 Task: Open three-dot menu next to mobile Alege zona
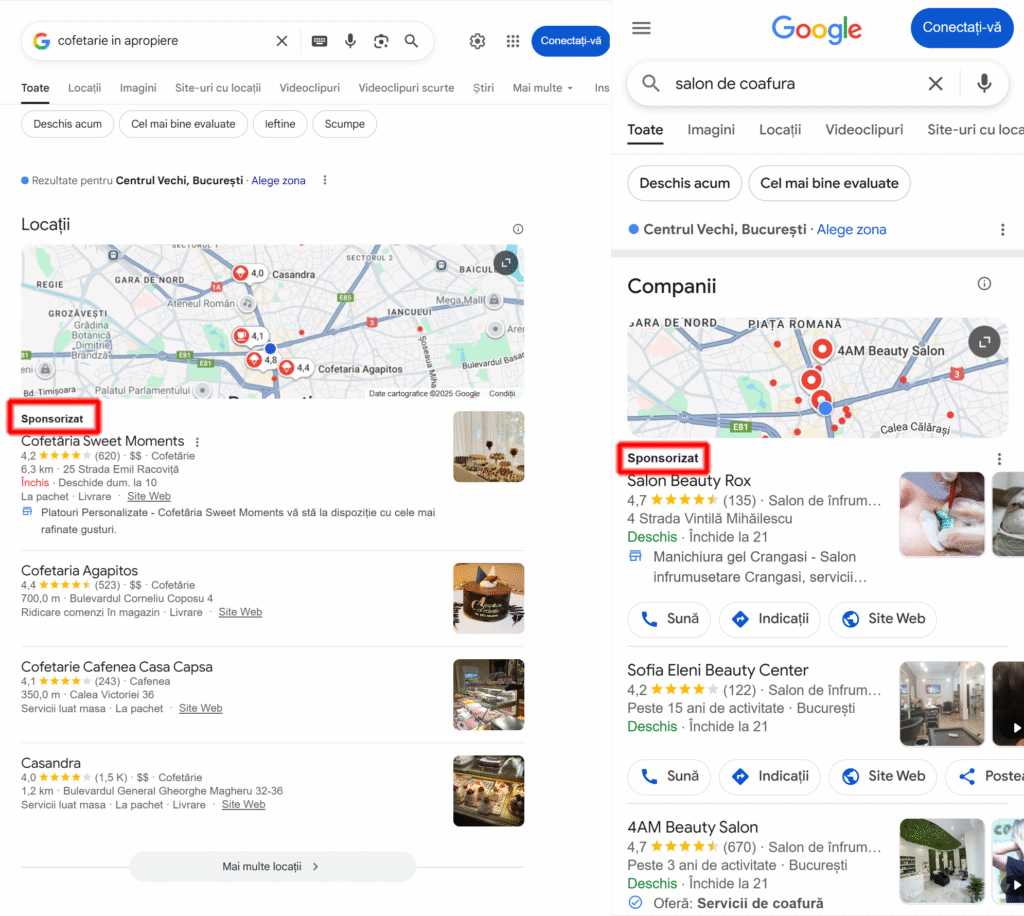click(x=1002, y=230)
